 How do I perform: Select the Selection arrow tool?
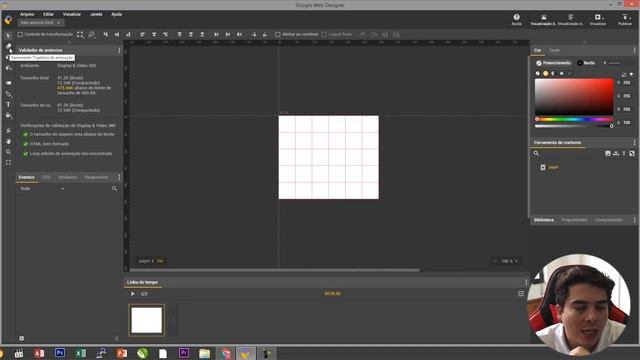[x=9, y=36]
